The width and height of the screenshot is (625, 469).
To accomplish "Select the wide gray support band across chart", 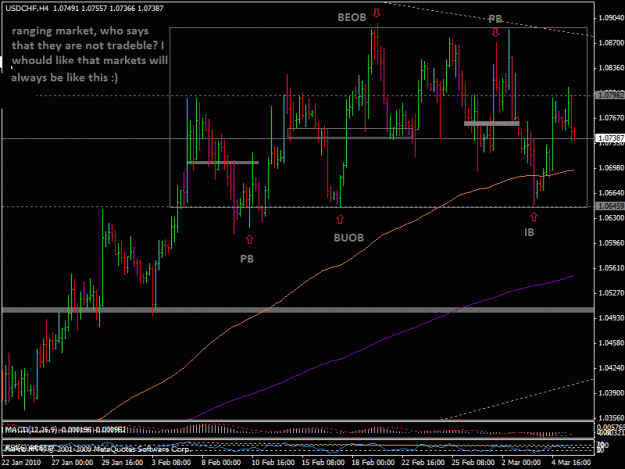I will tap(298, 310).
